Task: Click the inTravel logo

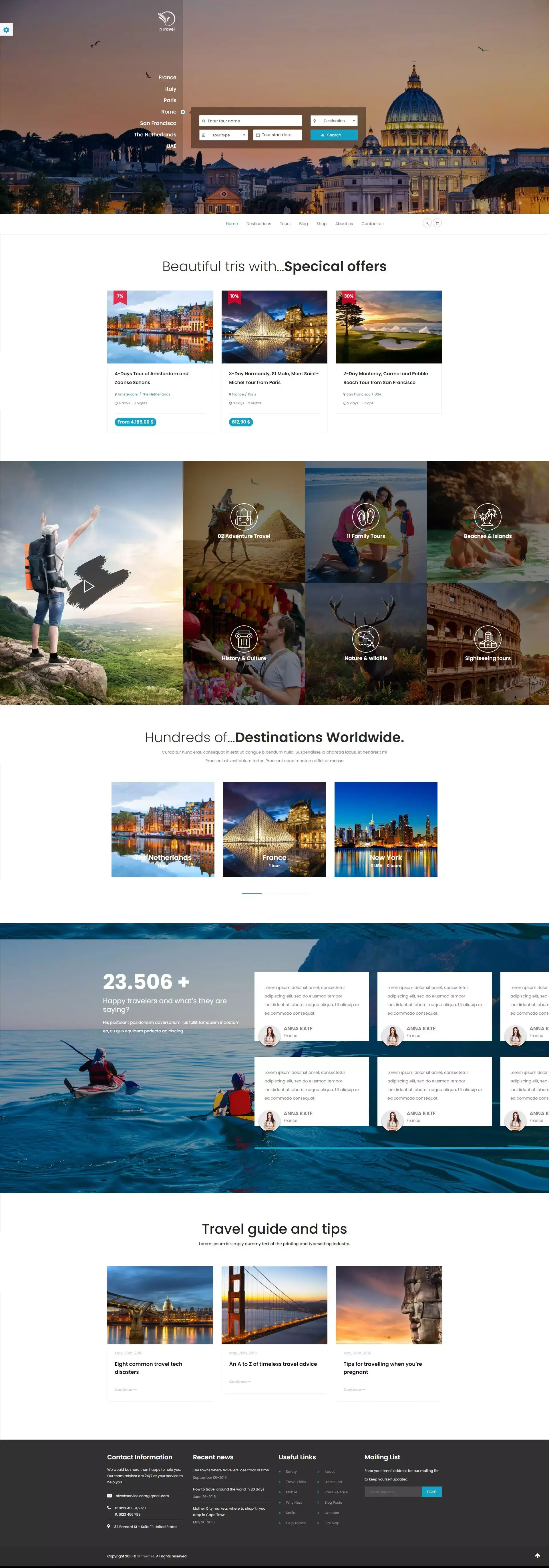Action: coord(166,21)
